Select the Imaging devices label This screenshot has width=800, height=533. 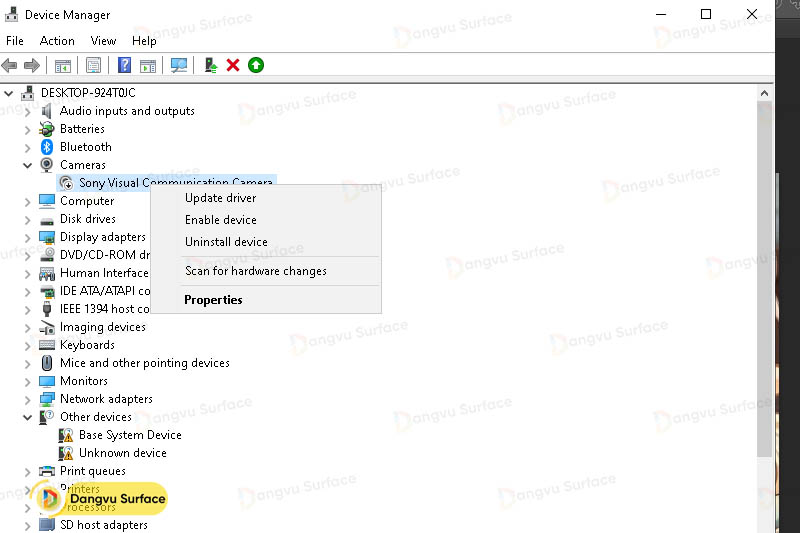pyautogui.click(x=103, y=327)
